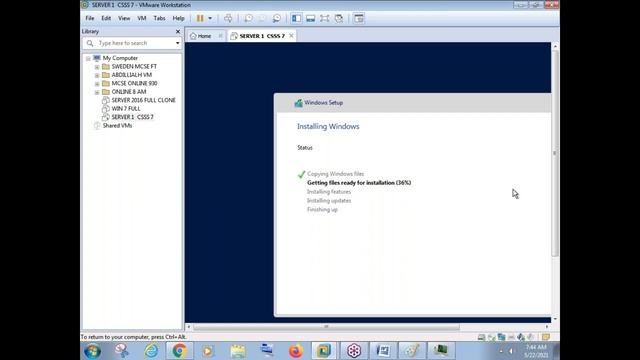Click the purple flower app taskbar icon
The image size is (640, 360).
click(x=353, y=351)
